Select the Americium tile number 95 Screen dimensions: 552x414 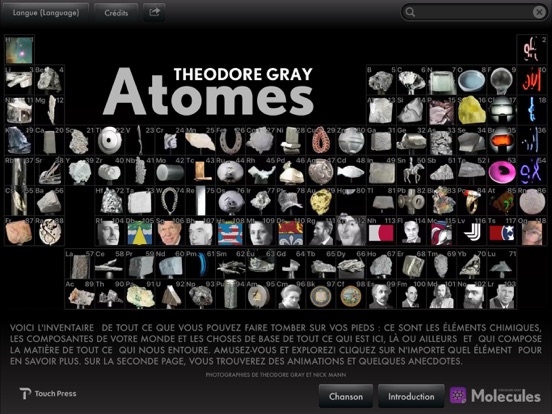261,294
